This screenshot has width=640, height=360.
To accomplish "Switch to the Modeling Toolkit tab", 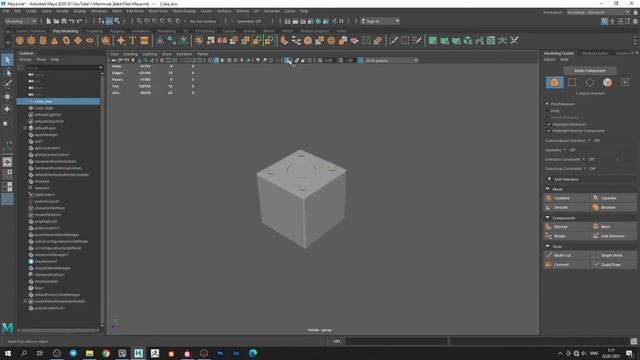I will [x=558, y=53].
